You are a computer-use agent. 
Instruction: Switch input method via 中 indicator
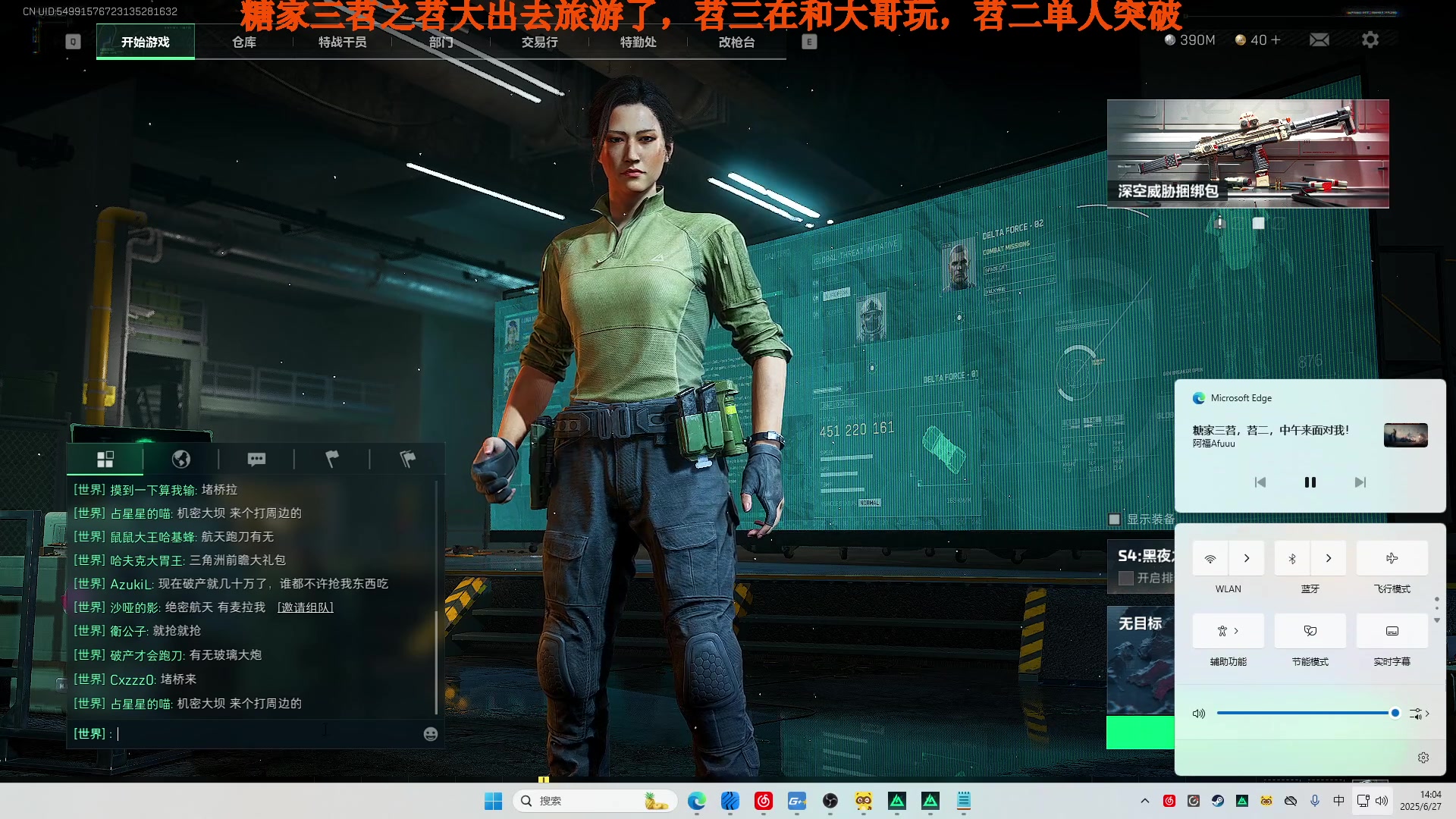[1338, 801]
